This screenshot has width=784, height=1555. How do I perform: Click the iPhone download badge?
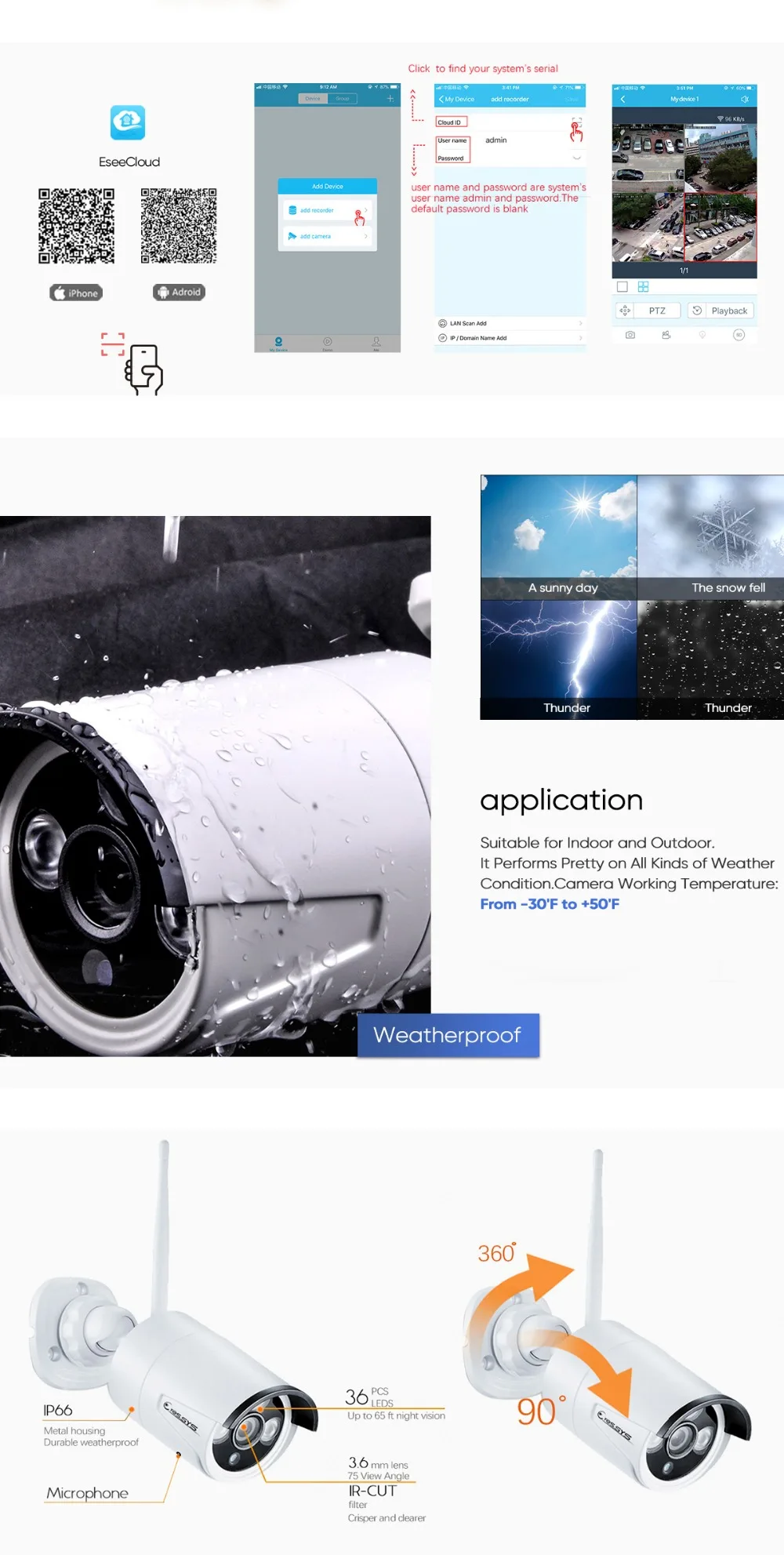(76, 293)
